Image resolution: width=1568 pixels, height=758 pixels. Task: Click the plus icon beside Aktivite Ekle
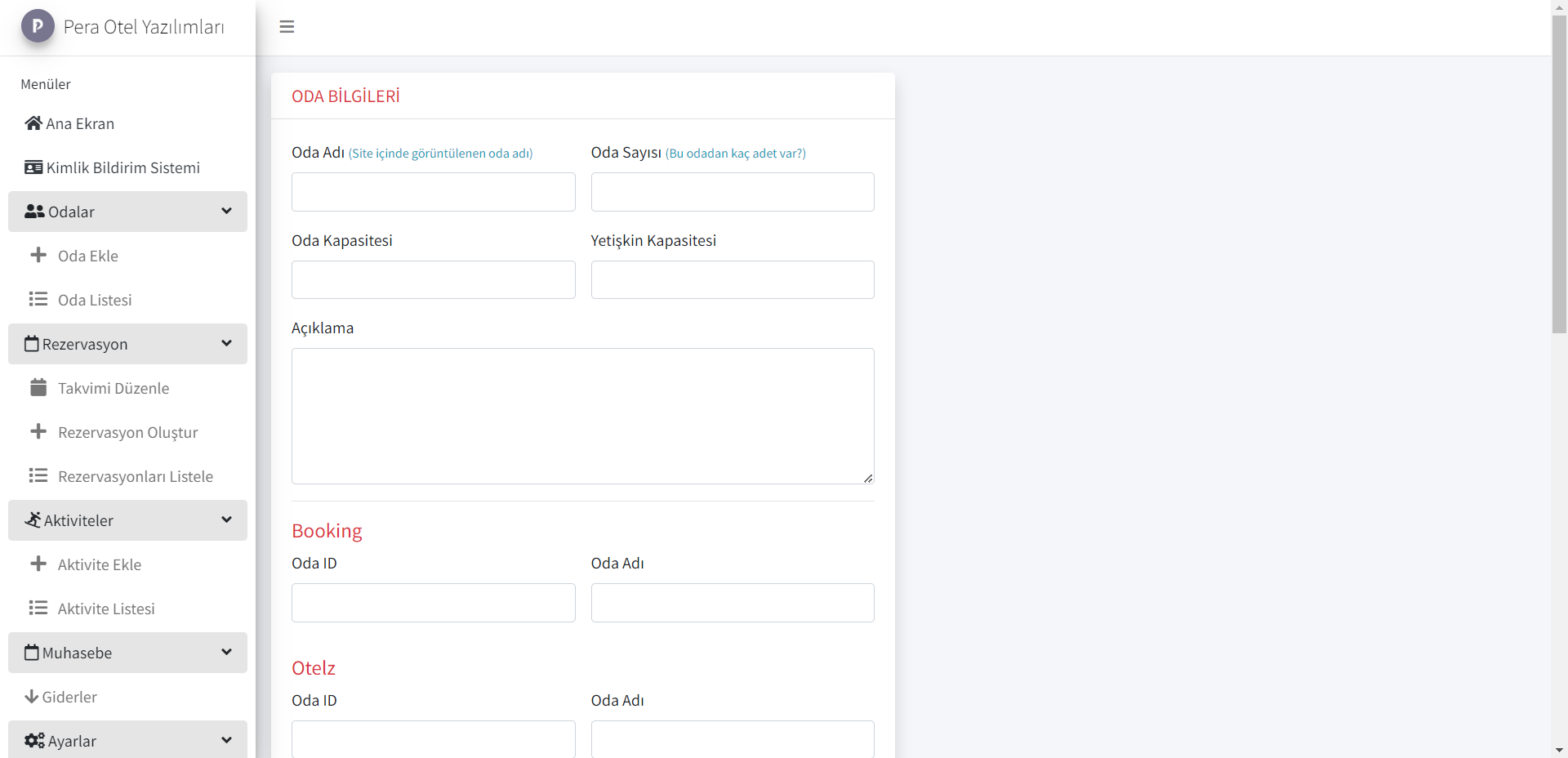[38, 564]
